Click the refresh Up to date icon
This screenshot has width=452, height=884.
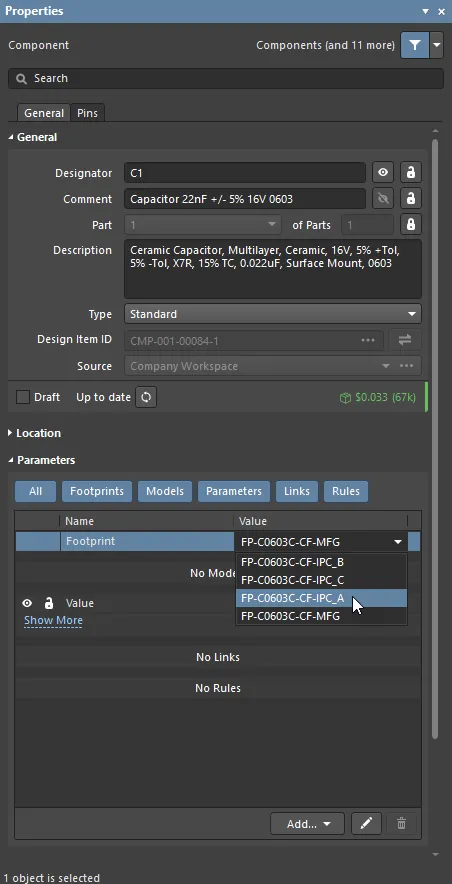coord(146,397)
